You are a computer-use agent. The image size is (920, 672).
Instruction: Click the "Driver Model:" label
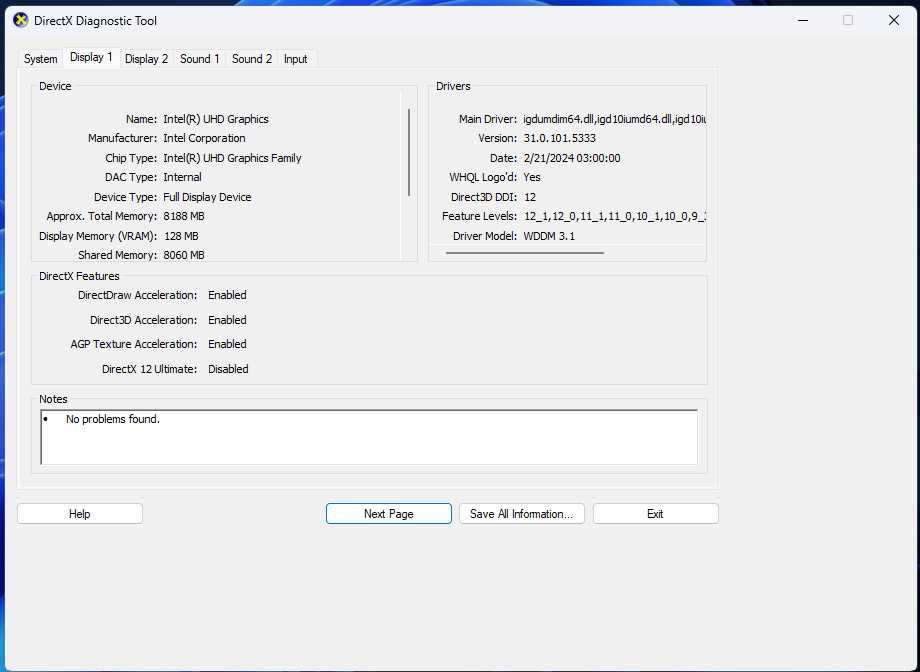pos(485,236)
